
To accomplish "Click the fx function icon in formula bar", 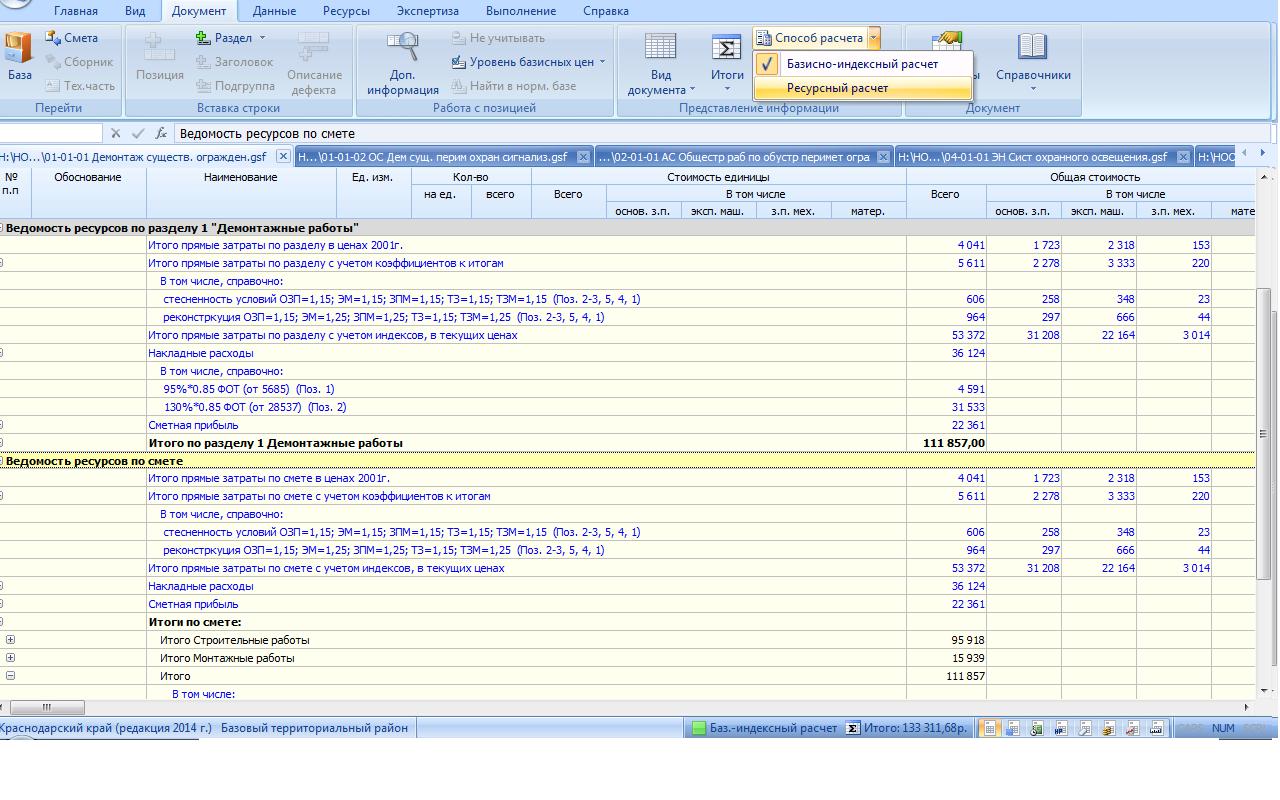I will coord(161,133).
